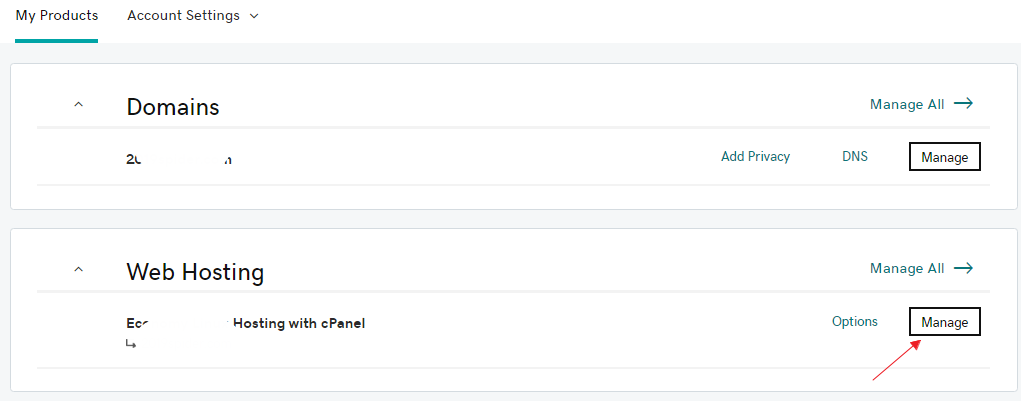Click the arrow icon beside Web Hosting Manage All
The height and width of the screenshot is (401, 1021).
click(x=964, y=268)
